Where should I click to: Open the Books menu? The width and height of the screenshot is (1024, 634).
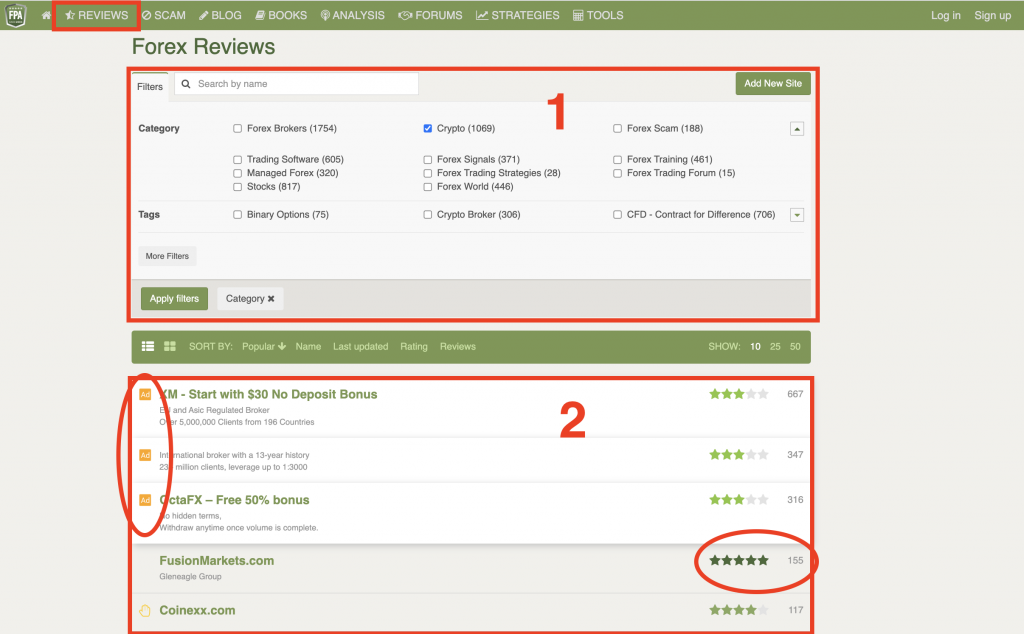(x=281, y=15)
